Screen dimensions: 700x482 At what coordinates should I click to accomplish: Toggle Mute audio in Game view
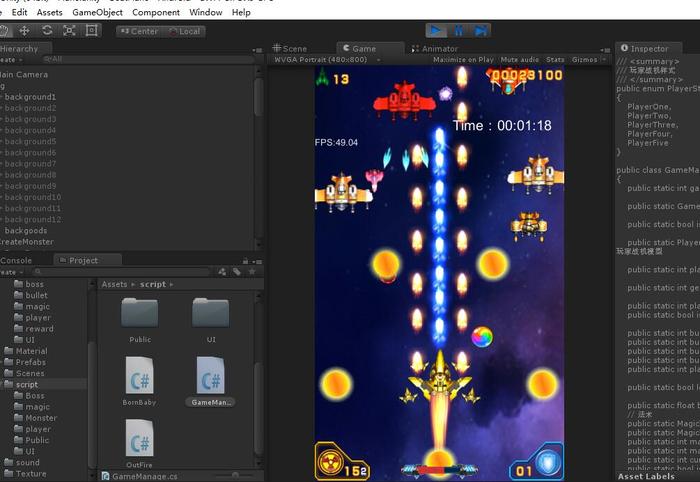[520, 60]
